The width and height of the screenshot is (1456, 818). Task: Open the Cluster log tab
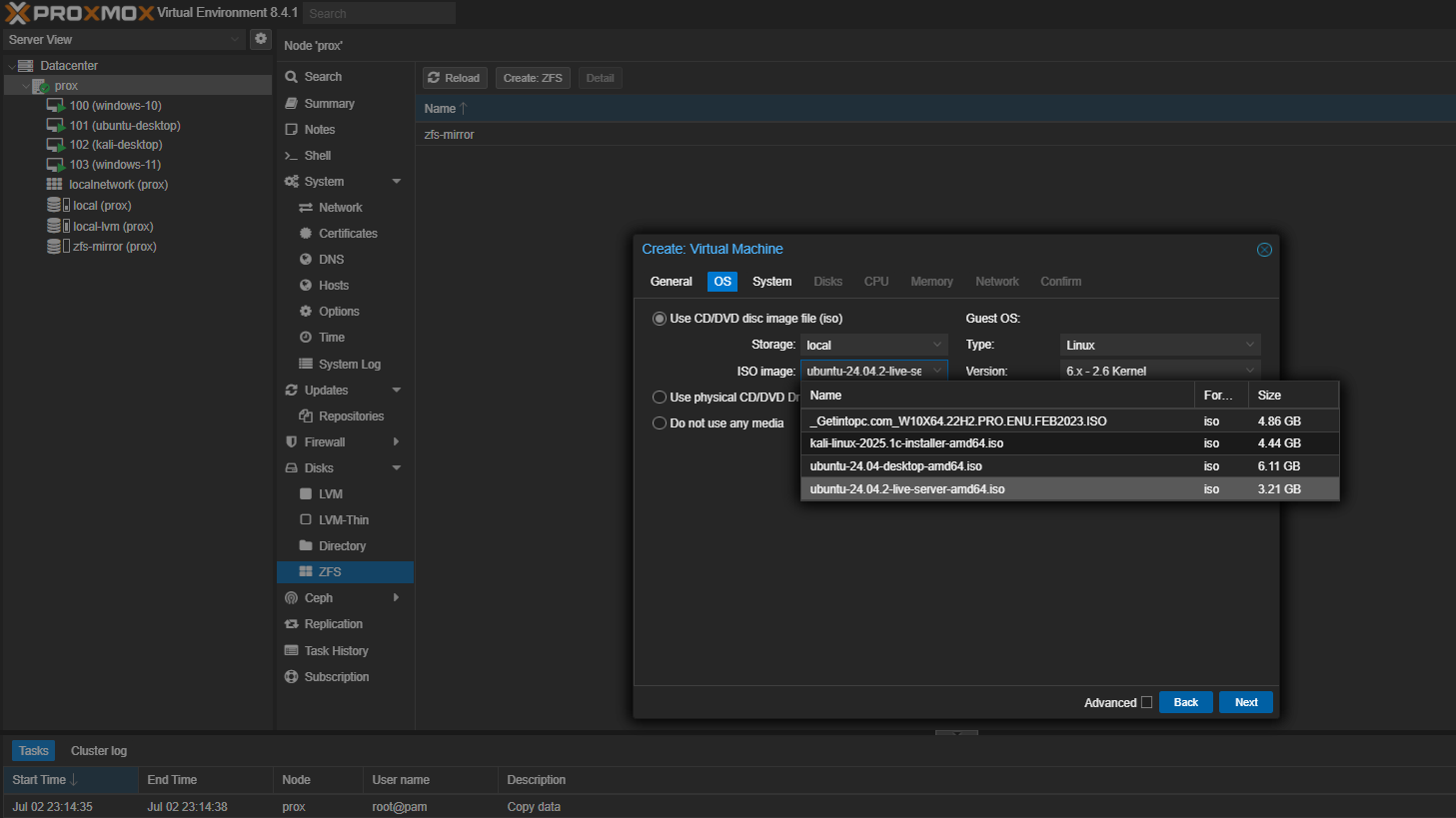pyautogui.click(x=99, y=751)
